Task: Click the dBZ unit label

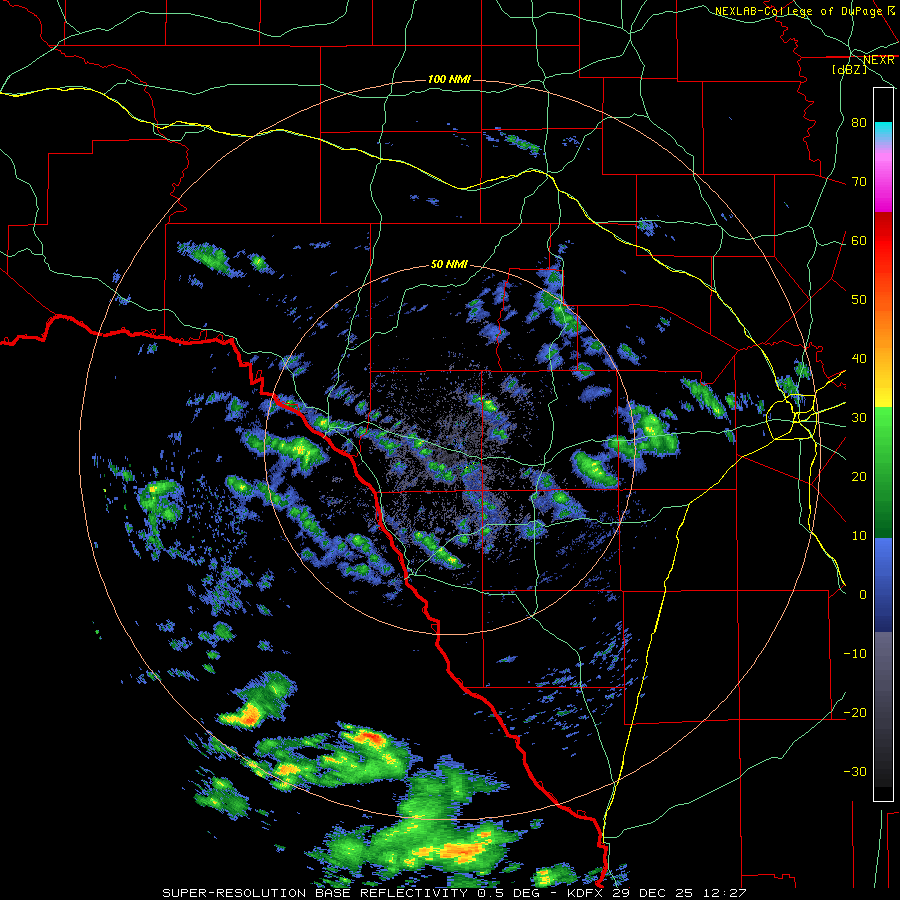Action: pyautogui.click(x=849, y=69)
